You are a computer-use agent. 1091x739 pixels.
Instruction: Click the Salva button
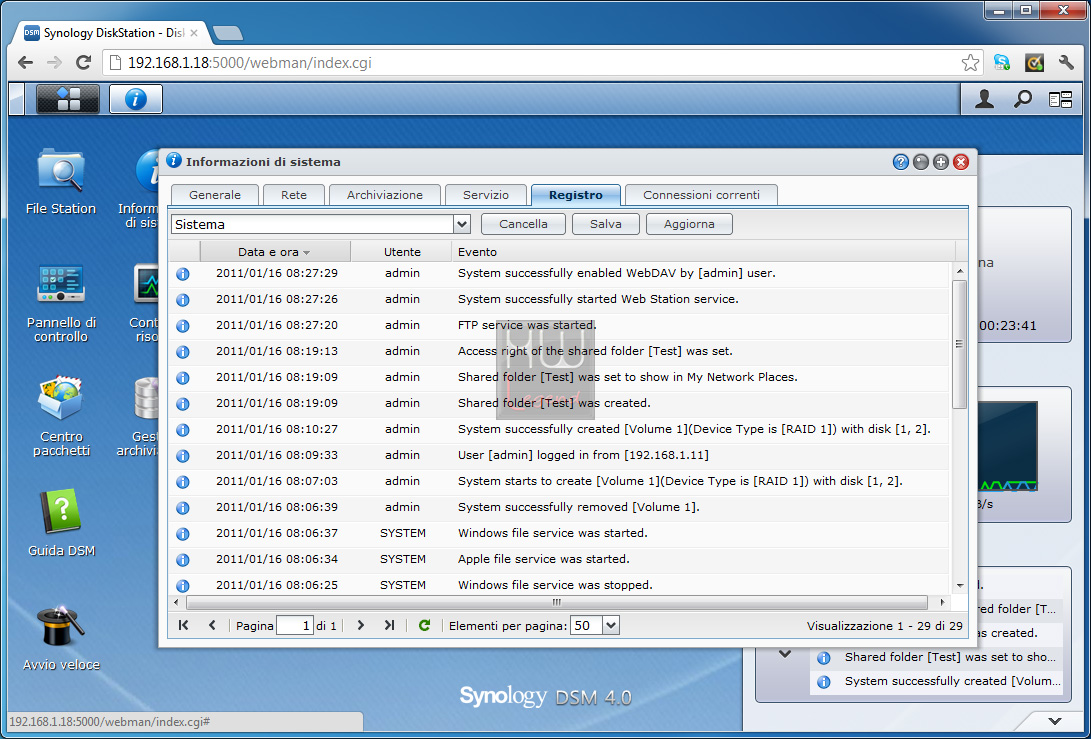(605, 224)
